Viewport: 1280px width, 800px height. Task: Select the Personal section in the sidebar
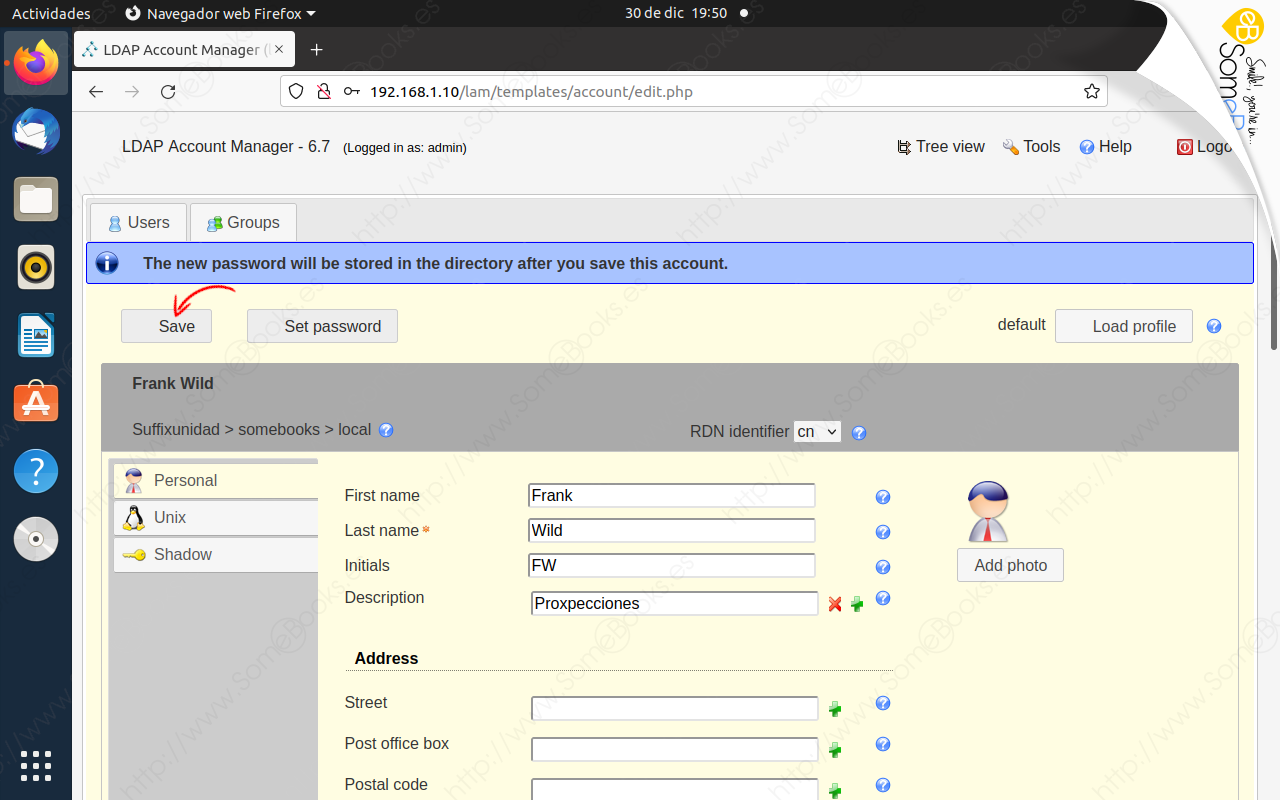pos(185,480)
